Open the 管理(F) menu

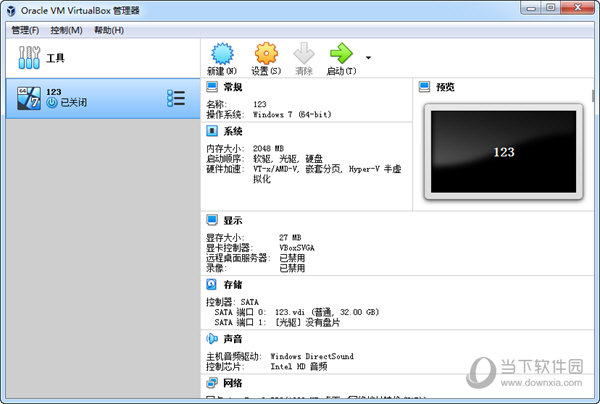point(25,30)
